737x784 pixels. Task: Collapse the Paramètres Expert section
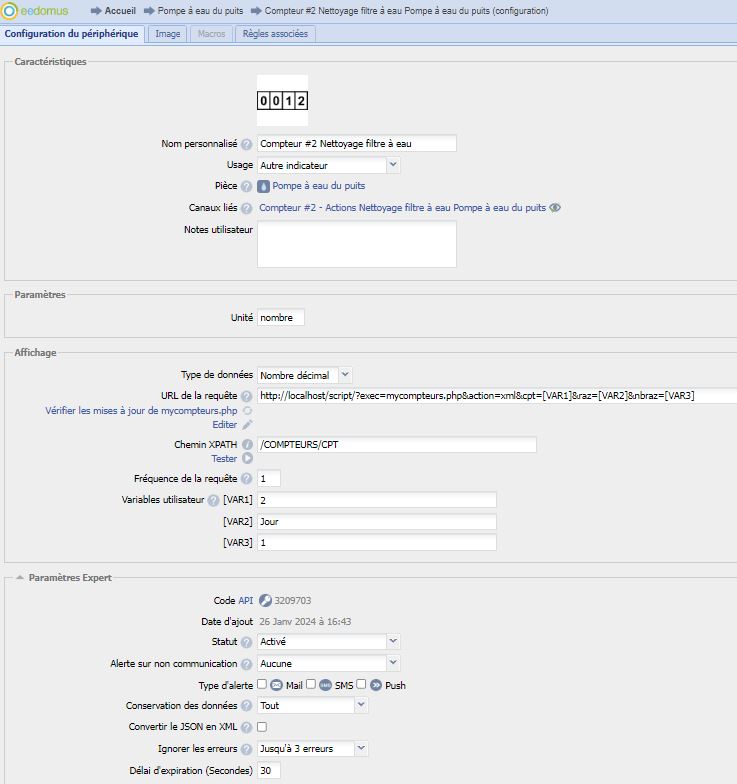coord(20,578)
